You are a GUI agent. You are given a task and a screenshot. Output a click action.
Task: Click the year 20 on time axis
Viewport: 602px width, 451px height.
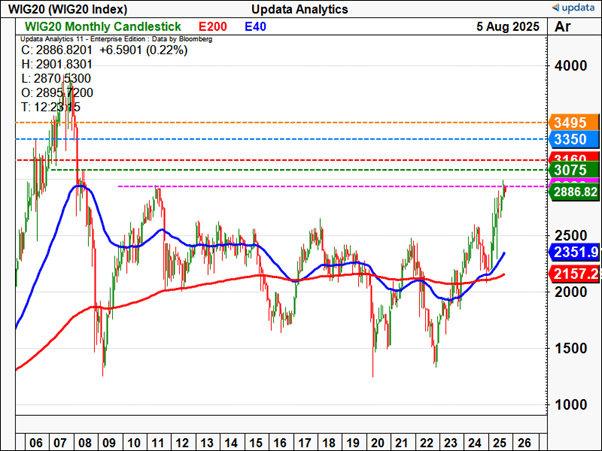pyautogui.click(x=378, y=443)
